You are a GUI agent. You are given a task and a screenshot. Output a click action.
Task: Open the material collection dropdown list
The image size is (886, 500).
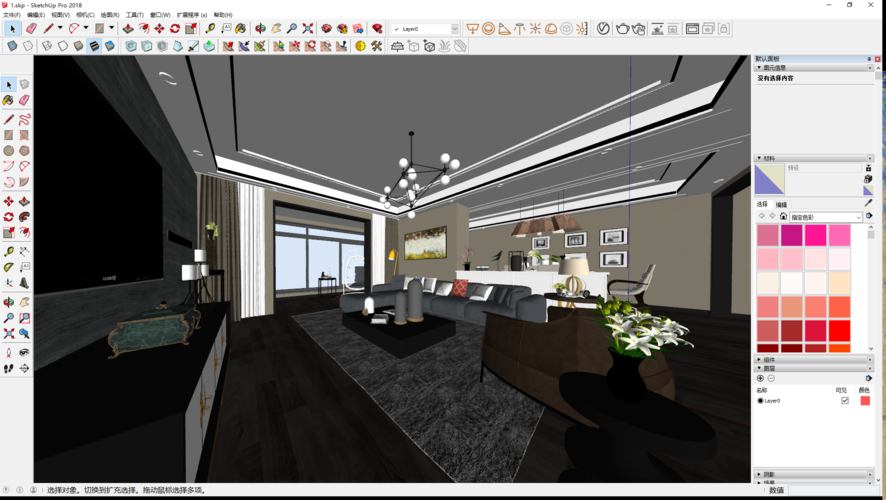826,217
